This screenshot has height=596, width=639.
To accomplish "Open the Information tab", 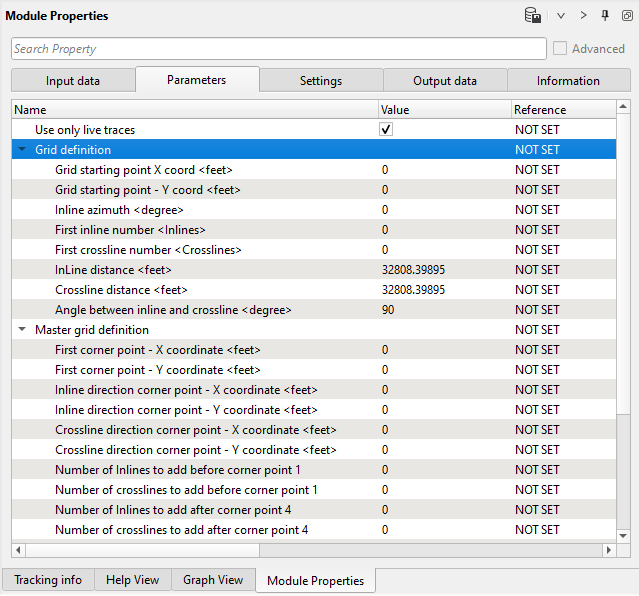I will pos(568,81).
